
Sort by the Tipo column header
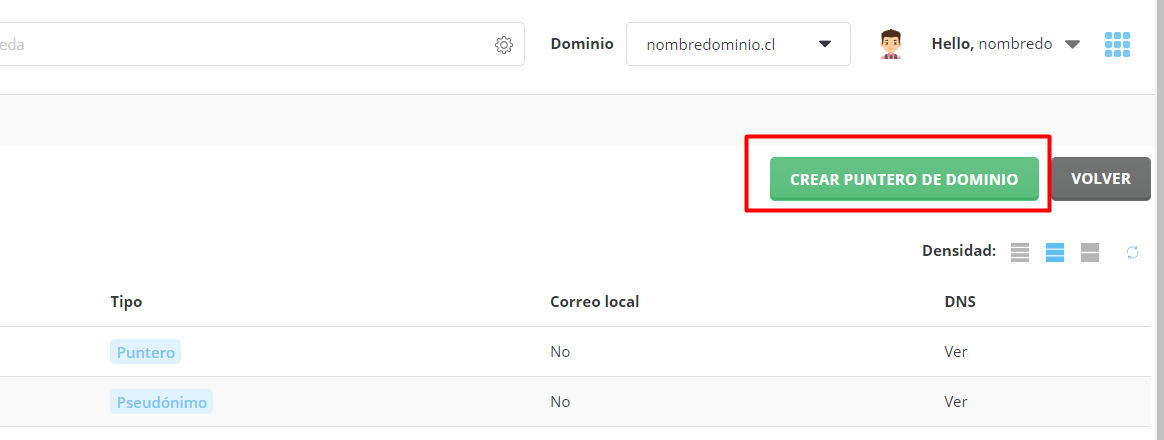pyautogui.click(x=126, y=302)
